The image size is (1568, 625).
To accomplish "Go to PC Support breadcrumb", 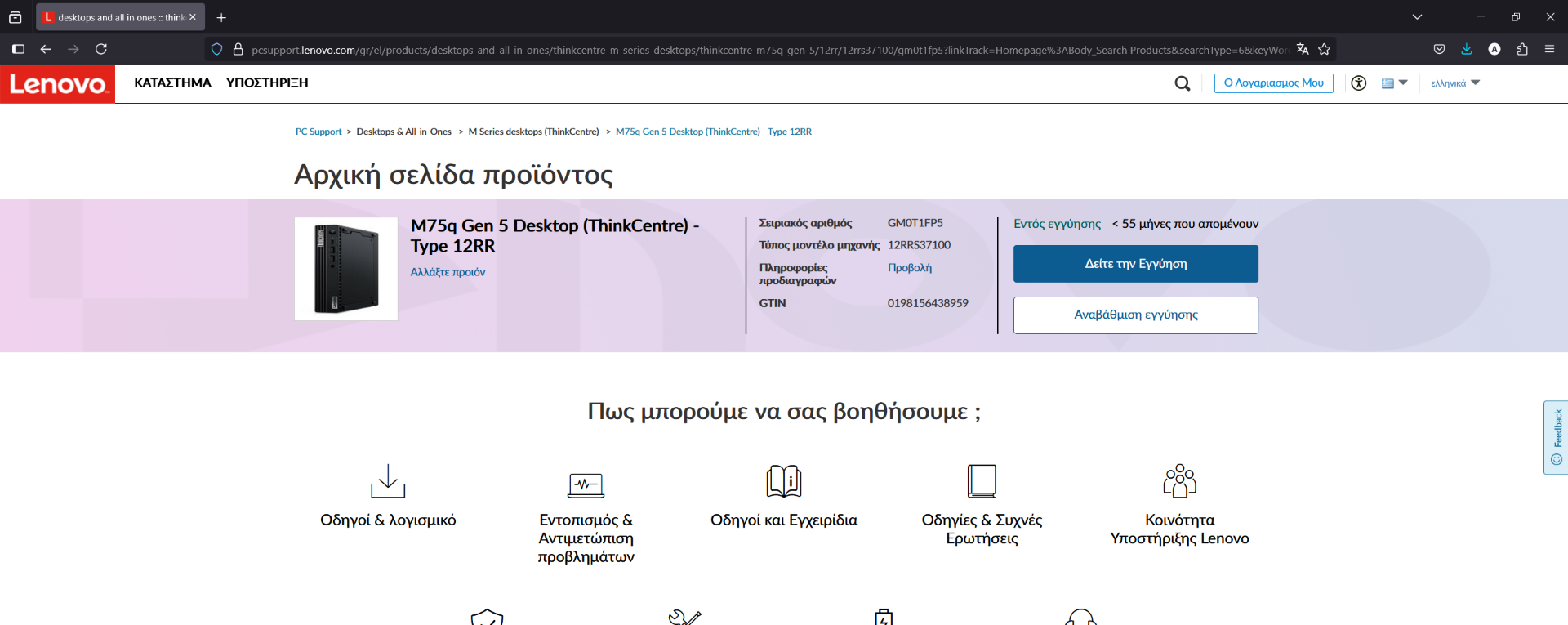I will click(318, 132).
